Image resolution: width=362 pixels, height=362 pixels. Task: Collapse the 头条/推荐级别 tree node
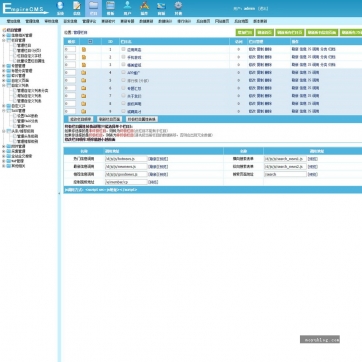(4, 131)
